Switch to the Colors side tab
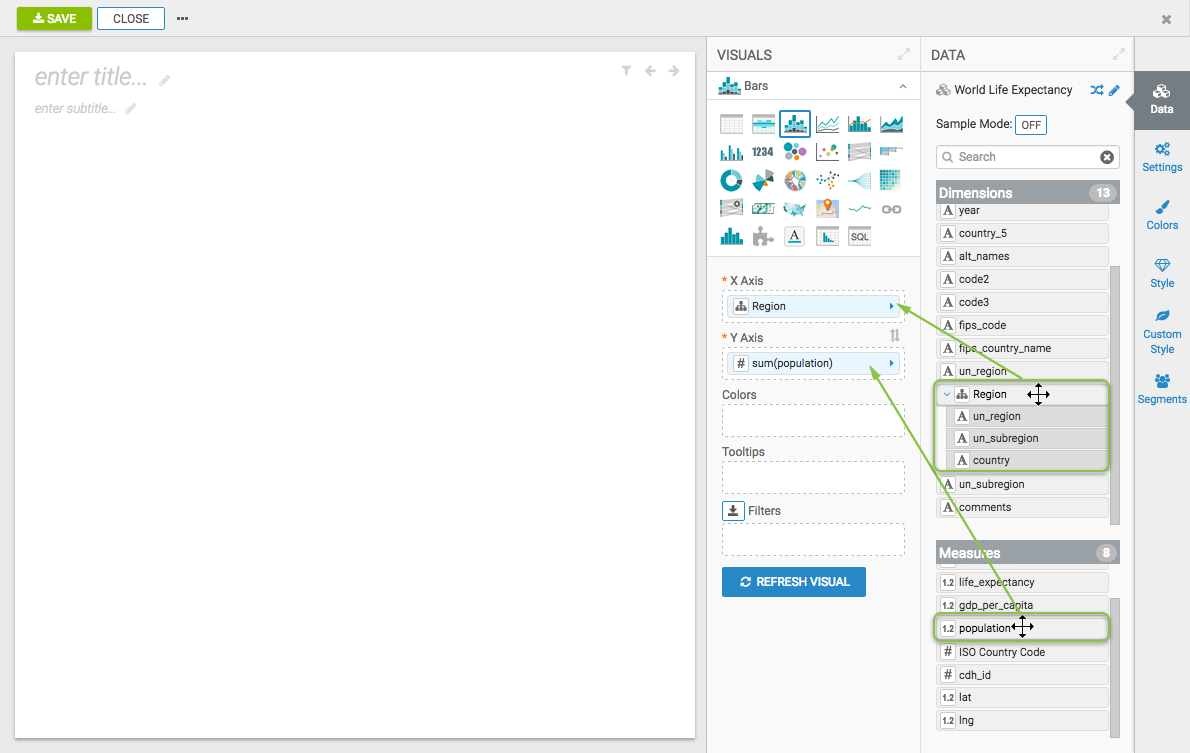1190x753 pixels. (x=1162, y=215)
